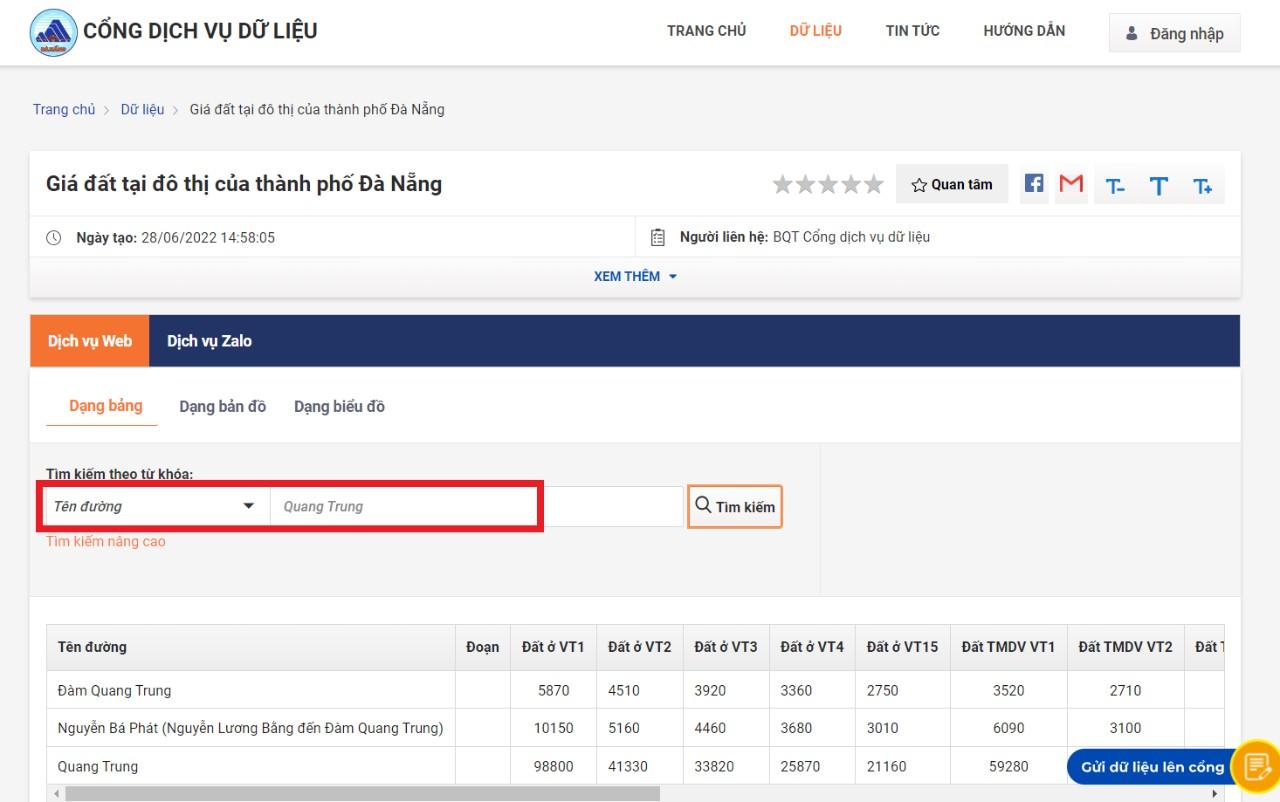Image resolution: width=1280 pixels, height=802 pixels.
Task: Switch to the Dịch vụ Zalo tab
Action: click(209, 341)
